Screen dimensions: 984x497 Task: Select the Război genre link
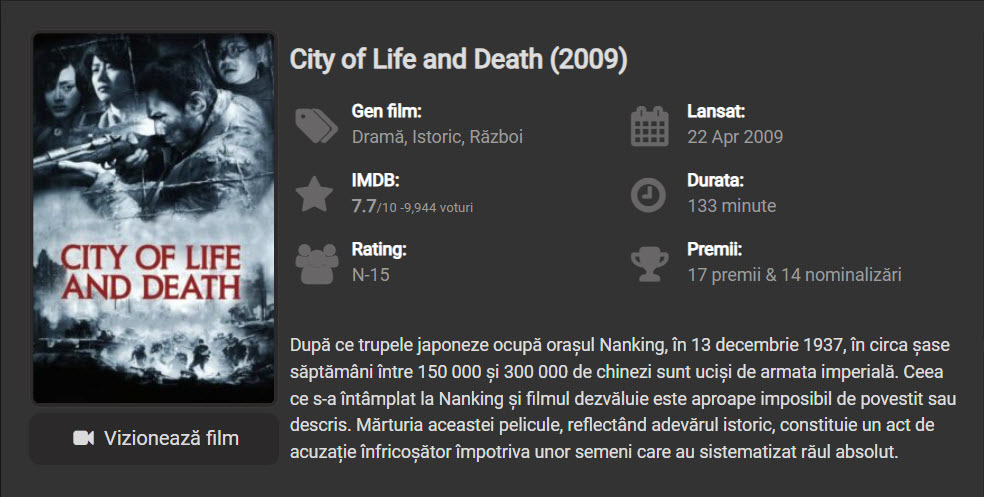[496, 137]
